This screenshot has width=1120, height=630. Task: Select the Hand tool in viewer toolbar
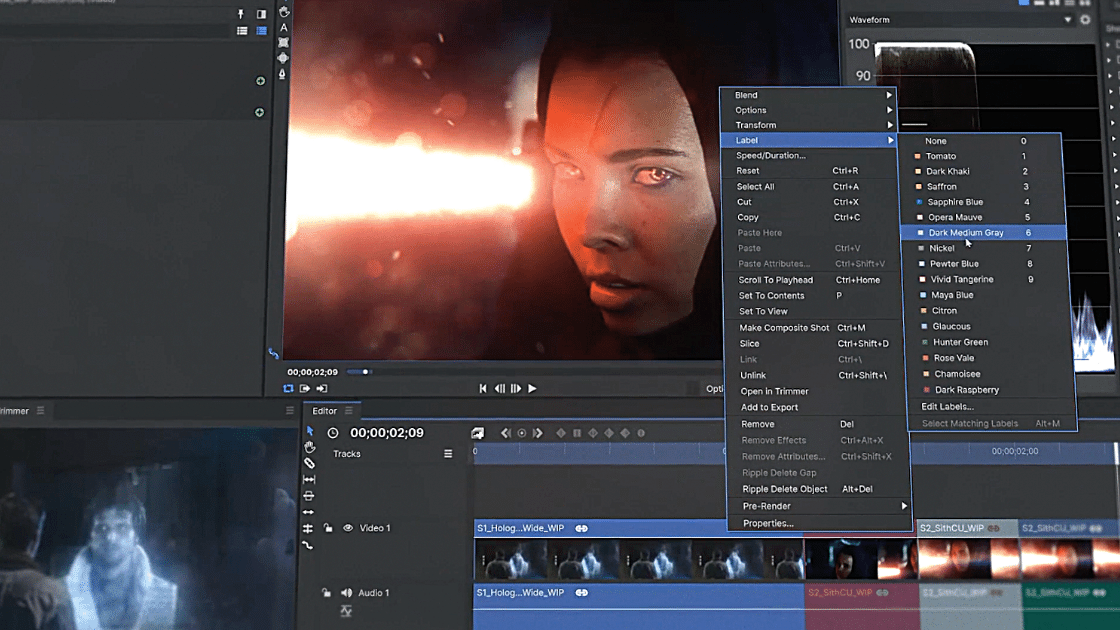click(284, 12)
